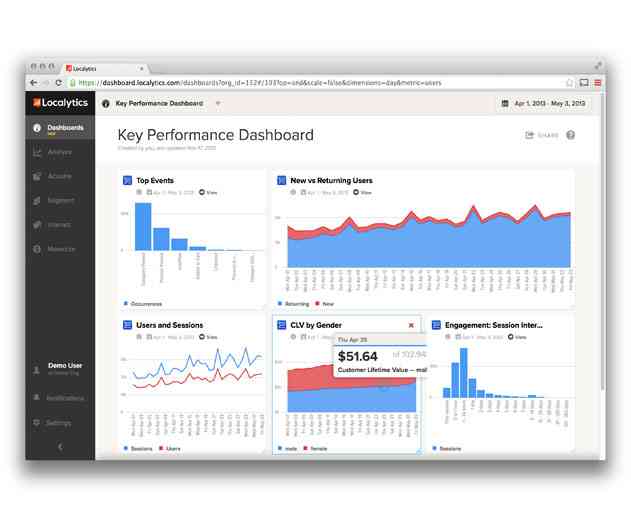Open Notifications in the sidebar
The image size is (631, 522).
(60, 398)
